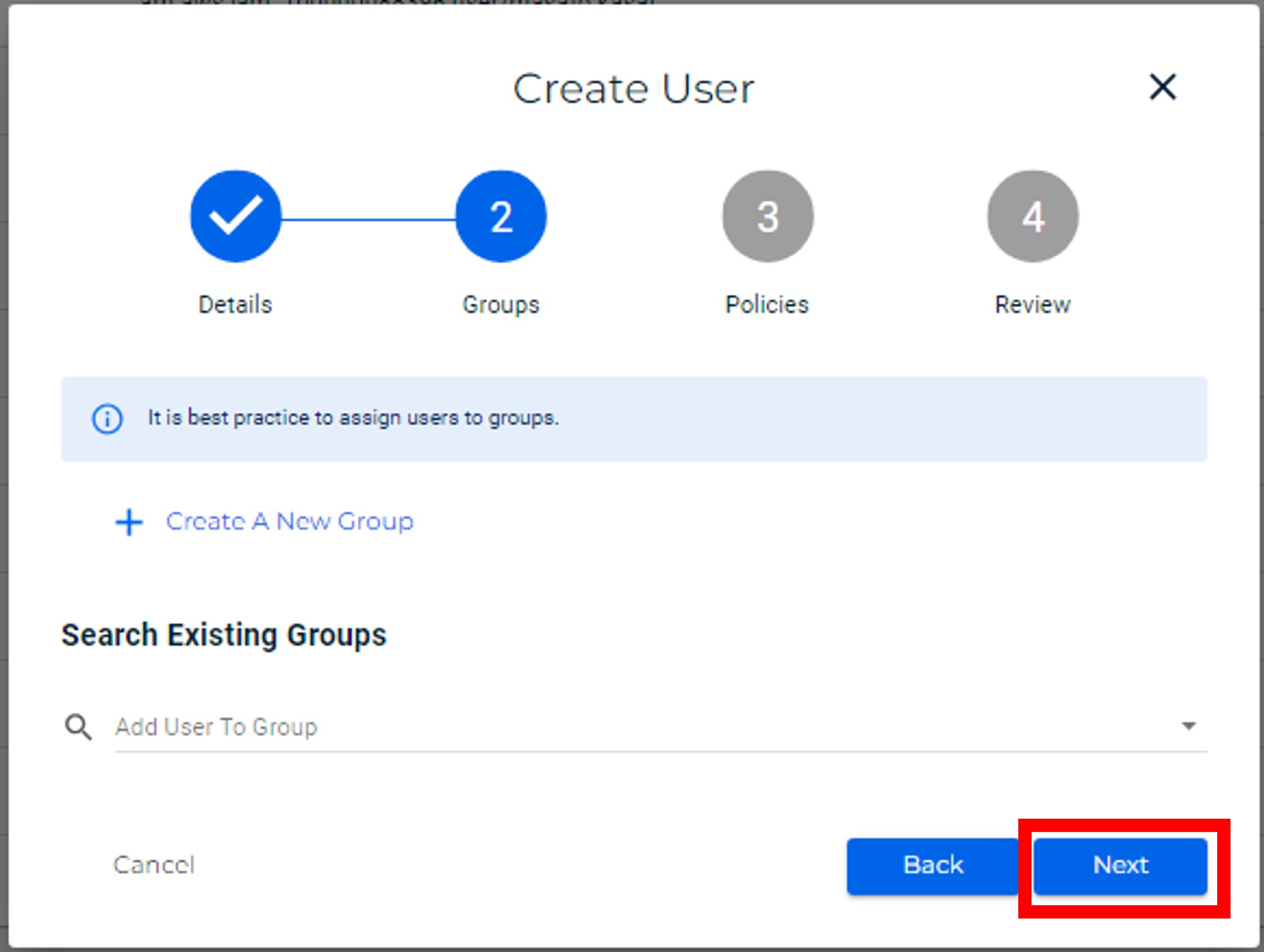Click step 3 Policies circle
Image resolution: width=1264 pixels, height=952 pixels.
point(767,216)
